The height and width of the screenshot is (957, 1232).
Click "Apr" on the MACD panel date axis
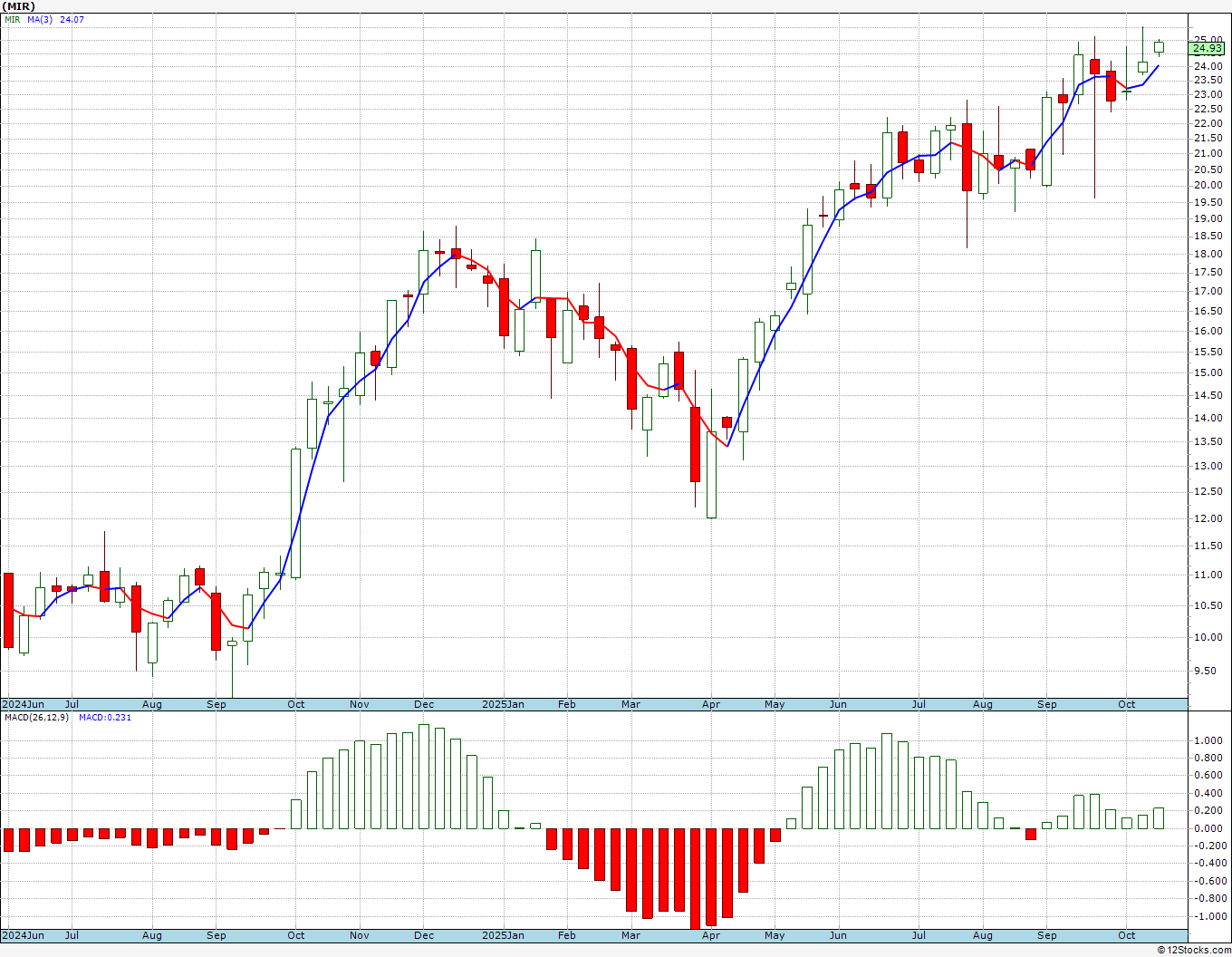click(711, 935)
